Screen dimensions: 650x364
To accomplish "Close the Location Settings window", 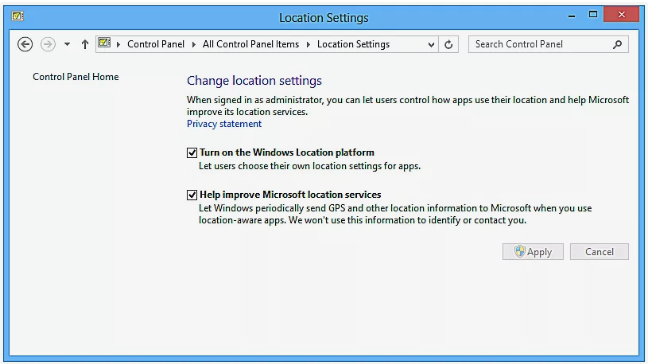I will pyautogui.click(x=621, y=15).
